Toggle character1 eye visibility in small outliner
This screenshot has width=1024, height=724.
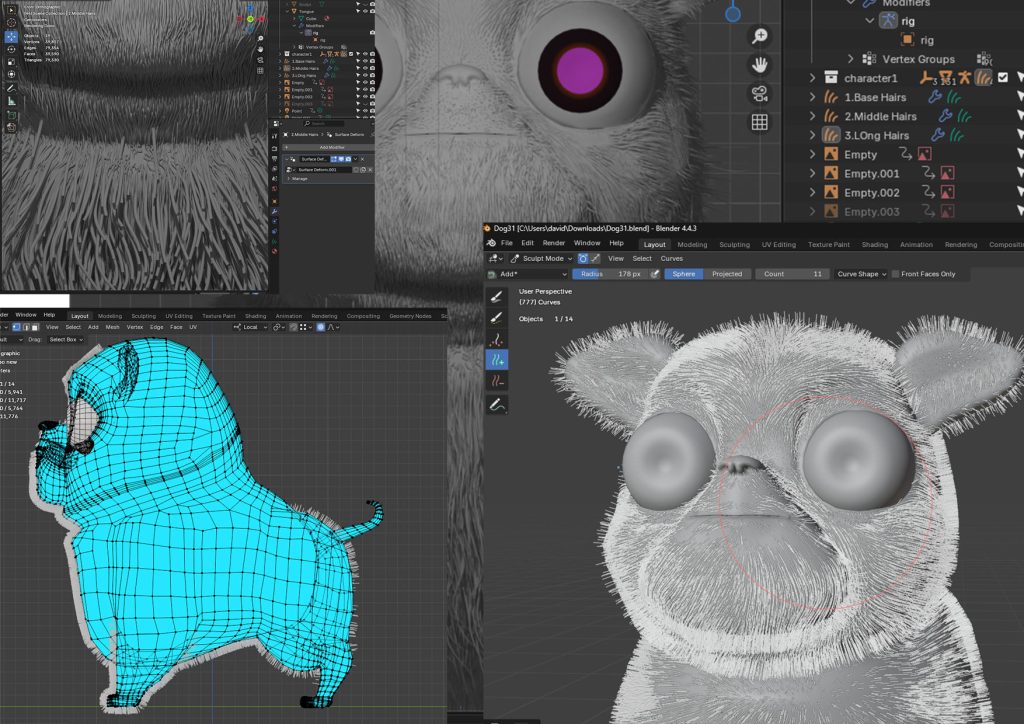click(365, 54)
